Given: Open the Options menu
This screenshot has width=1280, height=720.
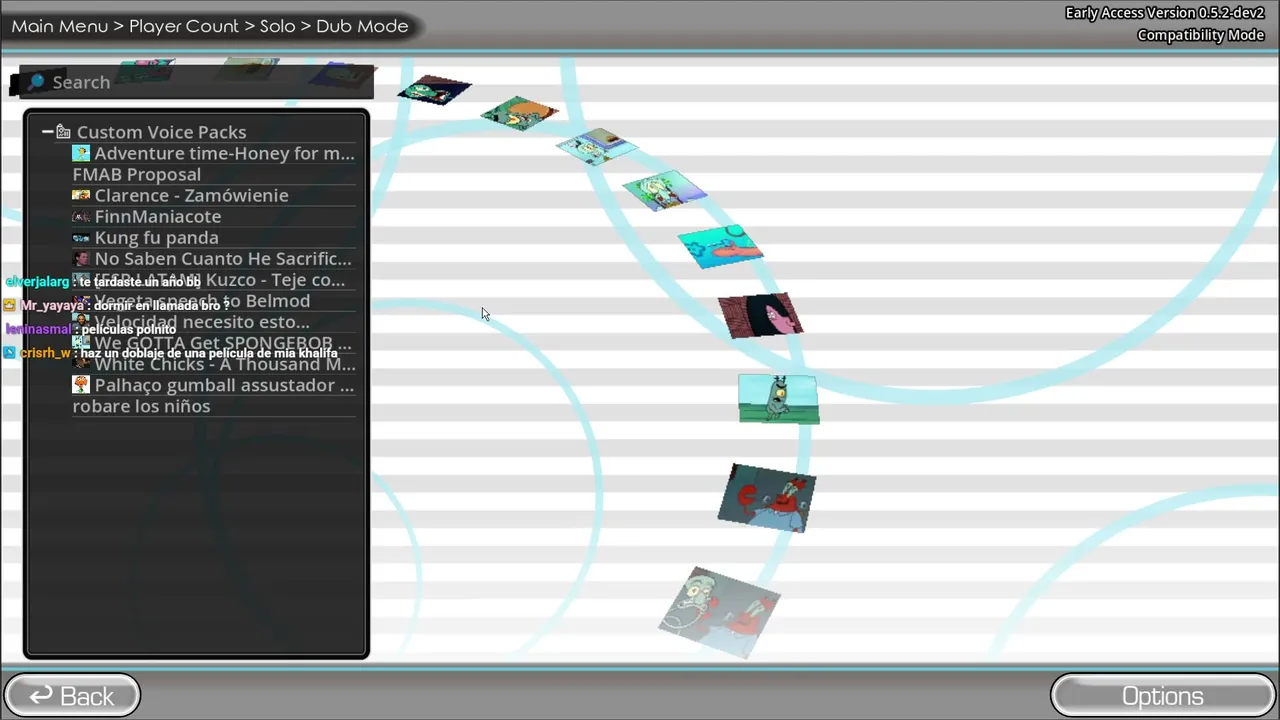Looking at the screenshot, I should [1163, 696].
